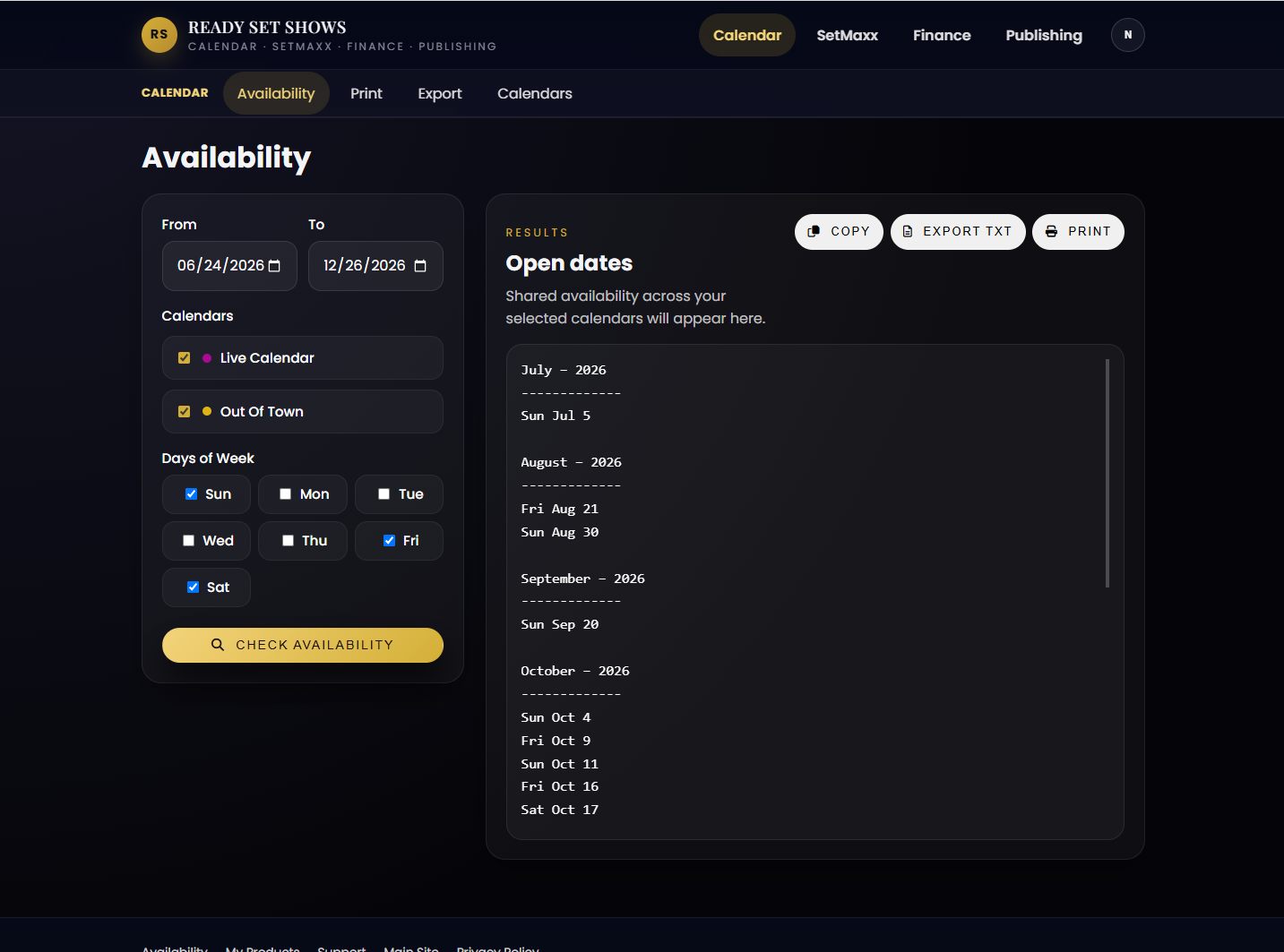Open the Finance nav item

point(942,35)
